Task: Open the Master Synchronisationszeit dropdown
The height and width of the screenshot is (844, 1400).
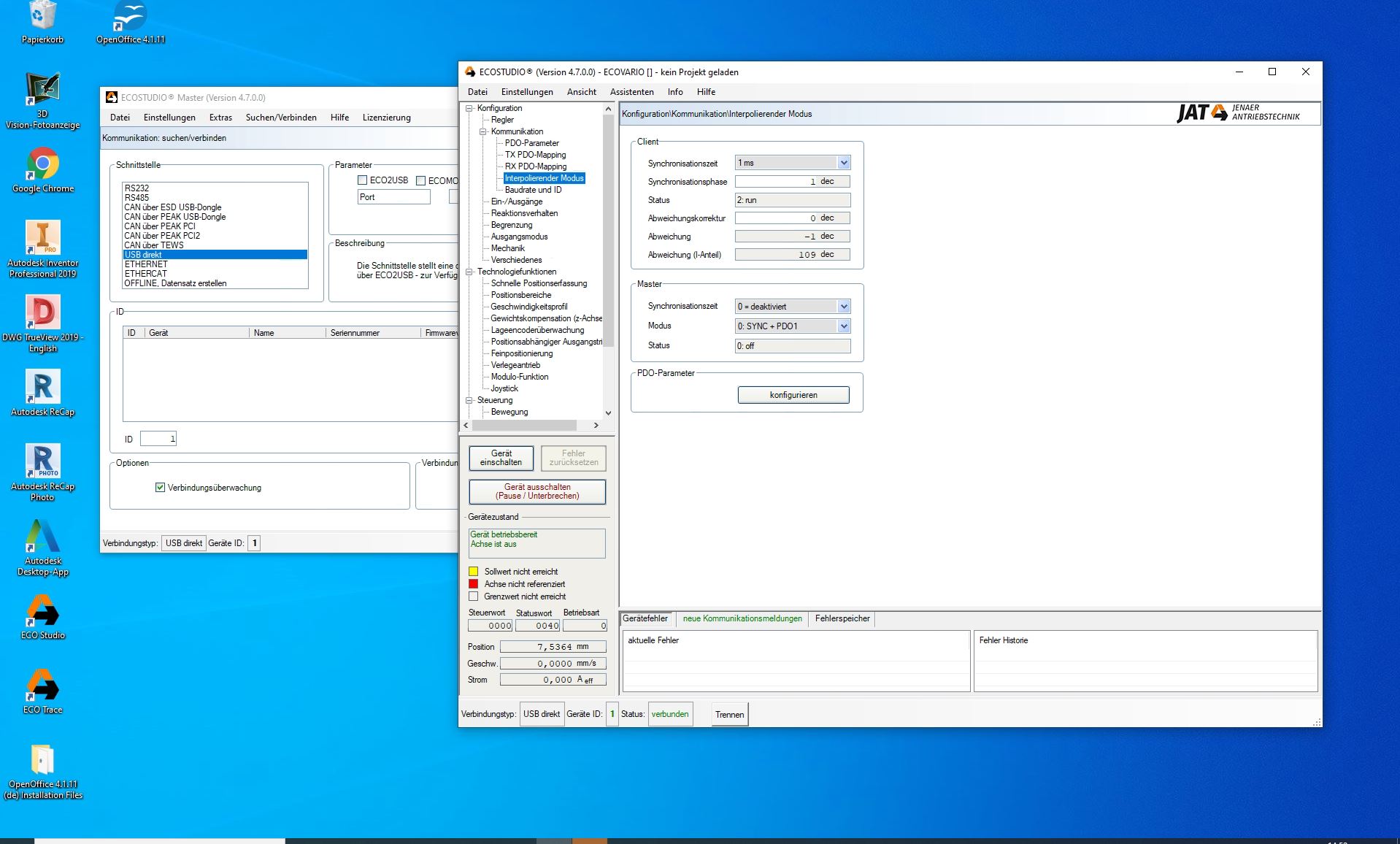Action: tap(844, 307)
